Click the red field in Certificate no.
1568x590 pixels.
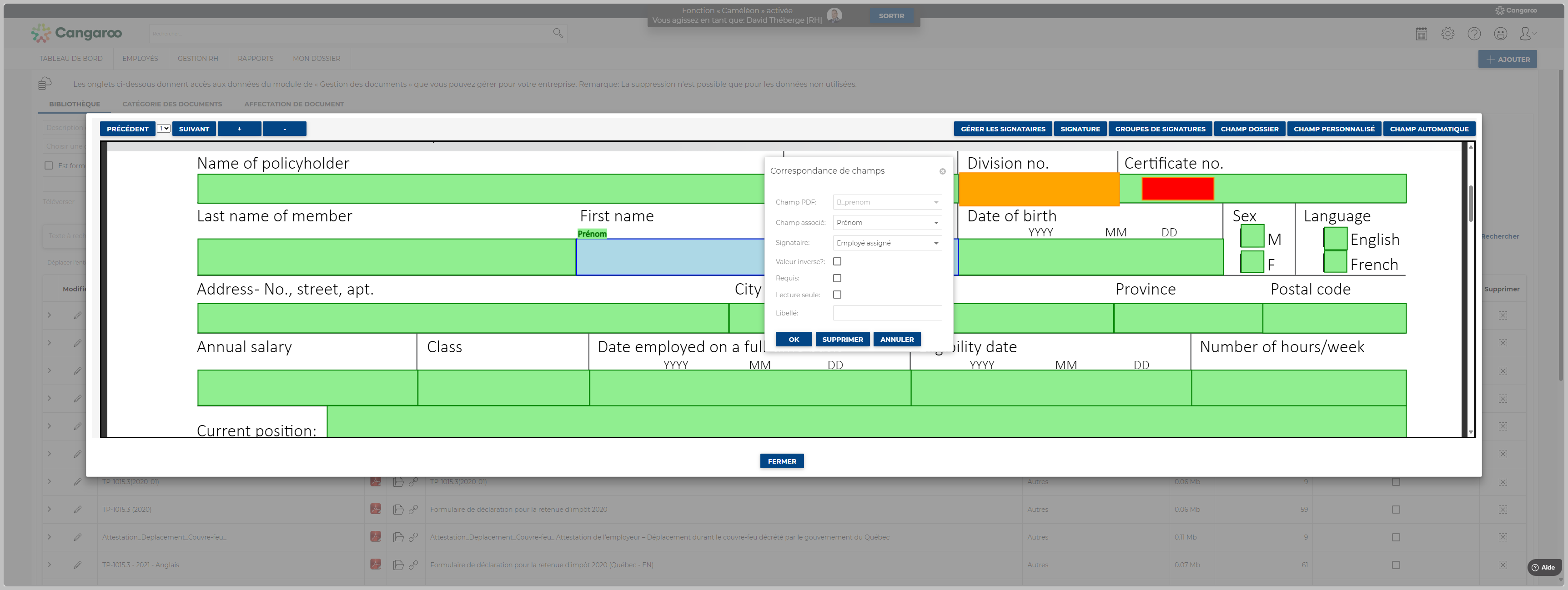click(x=1177, y=189)
